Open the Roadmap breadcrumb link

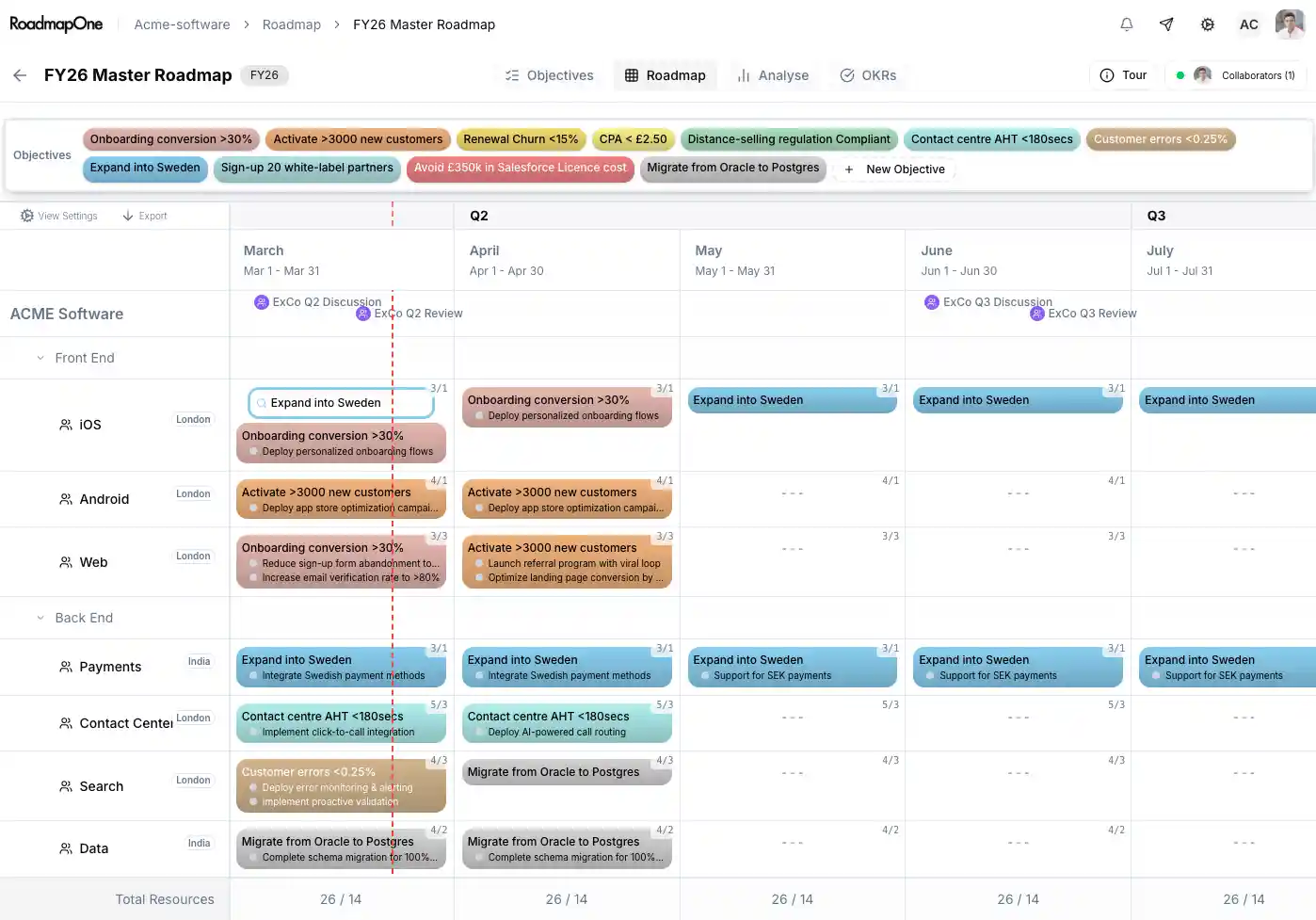(292, 24)
